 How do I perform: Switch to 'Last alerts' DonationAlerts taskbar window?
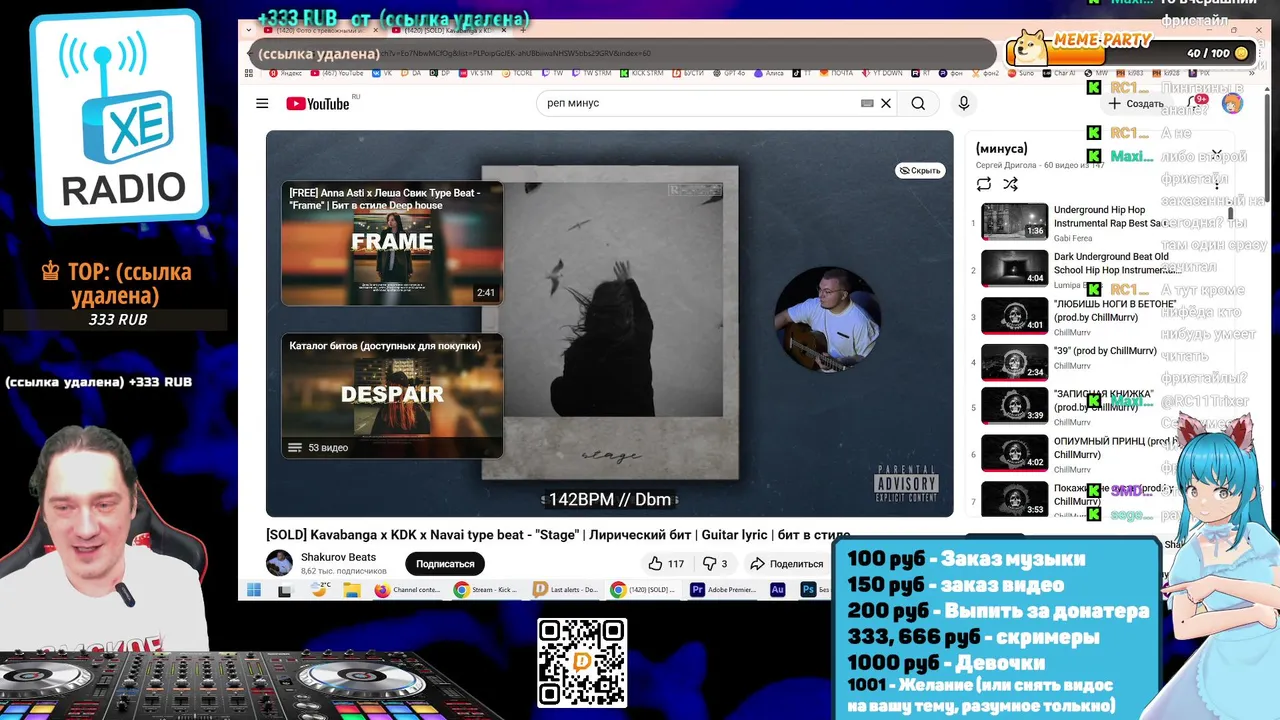[x=566, y=590]
